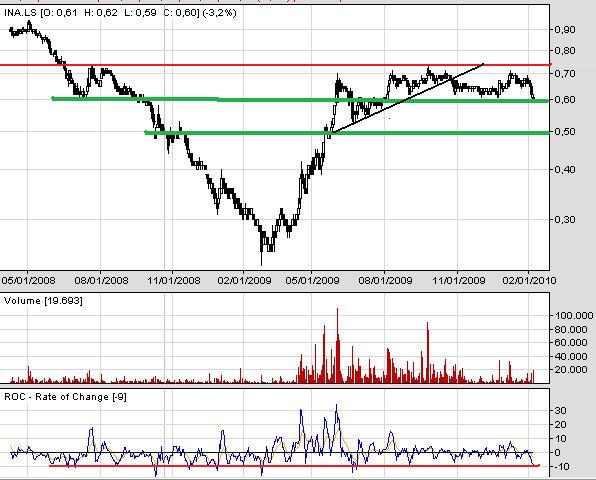Click the -10 ROC axis label
This screenshot has width=596, height=480.
coord(561,466)
